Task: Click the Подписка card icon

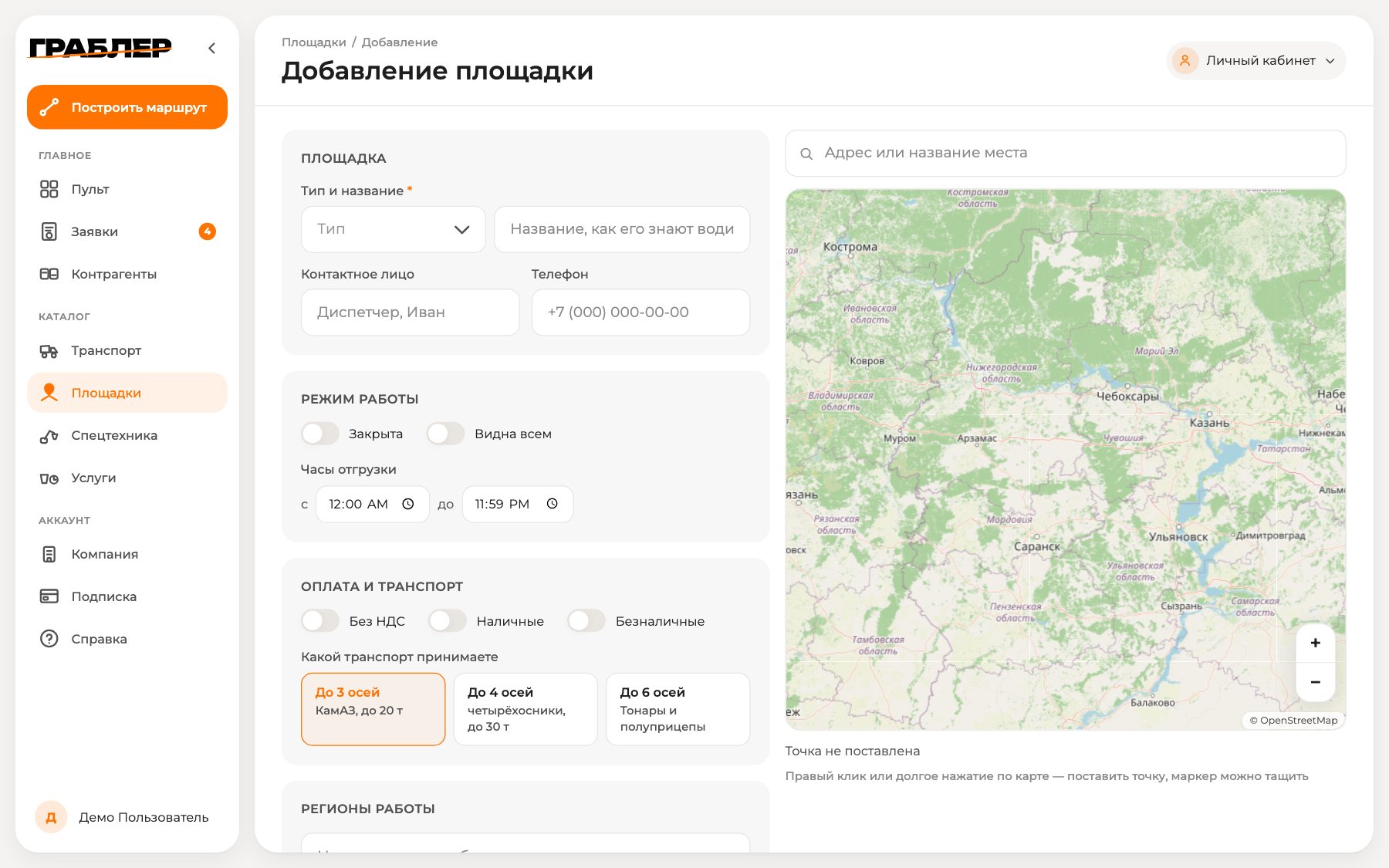Action: [49, 596]
